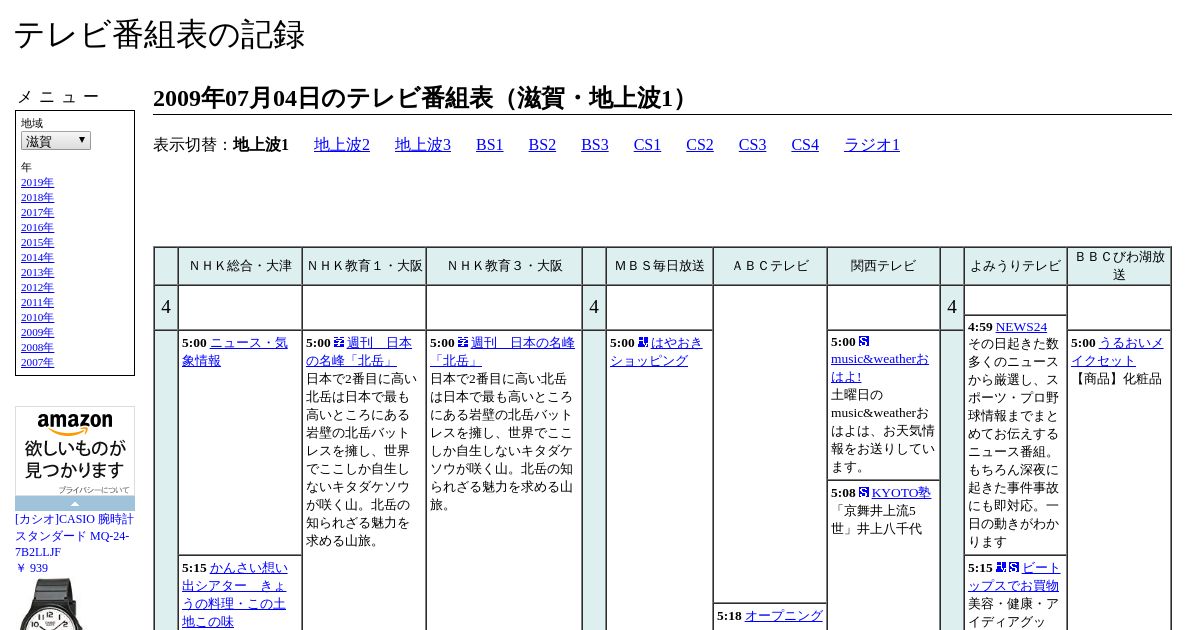Open the 地域 region dropdown showing 滋賀
Viewport: 1200px width, 630px height.
[x=56, y=141]
